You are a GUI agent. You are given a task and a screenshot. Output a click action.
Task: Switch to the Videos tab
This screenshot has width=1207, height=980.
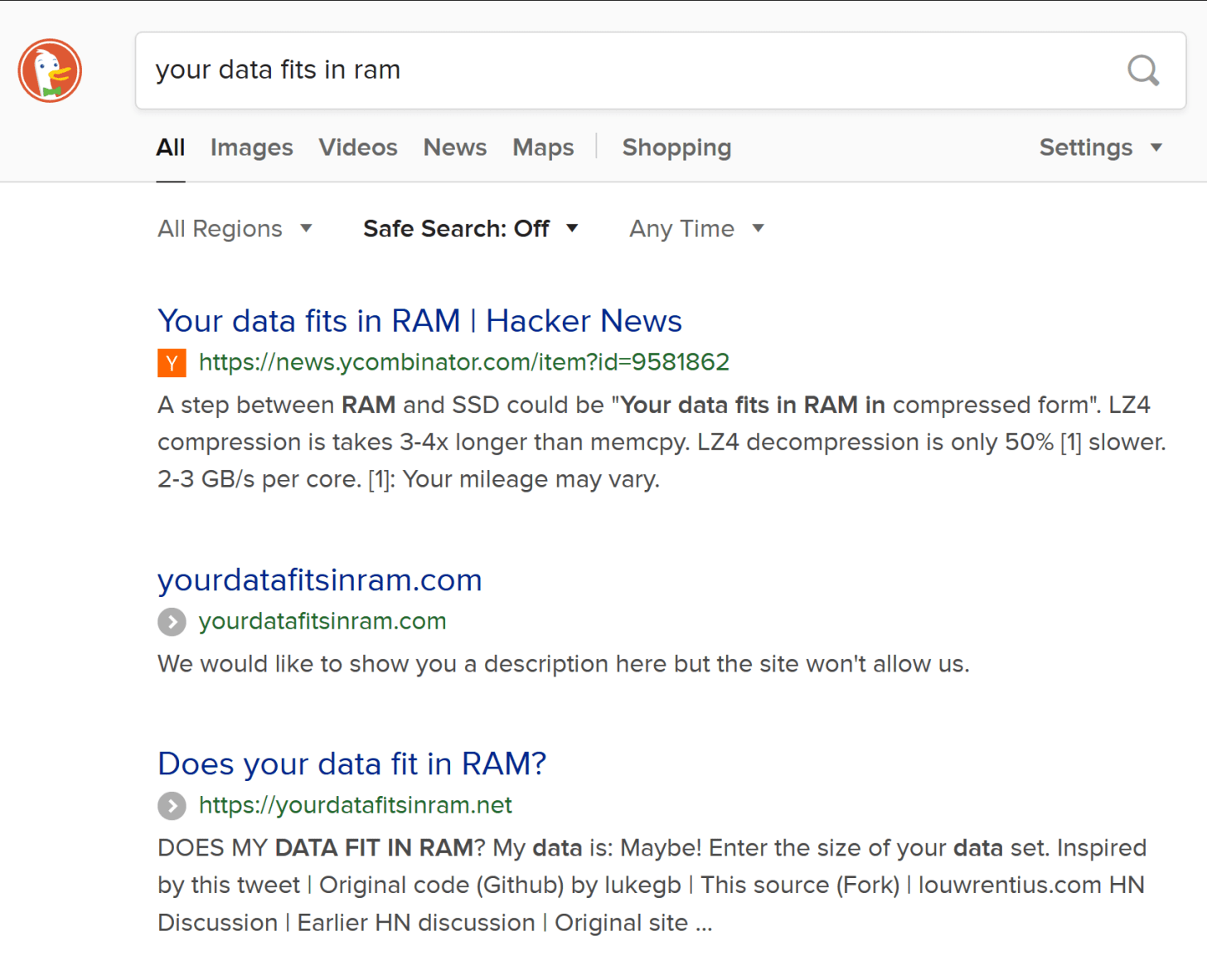coord(358,148)
